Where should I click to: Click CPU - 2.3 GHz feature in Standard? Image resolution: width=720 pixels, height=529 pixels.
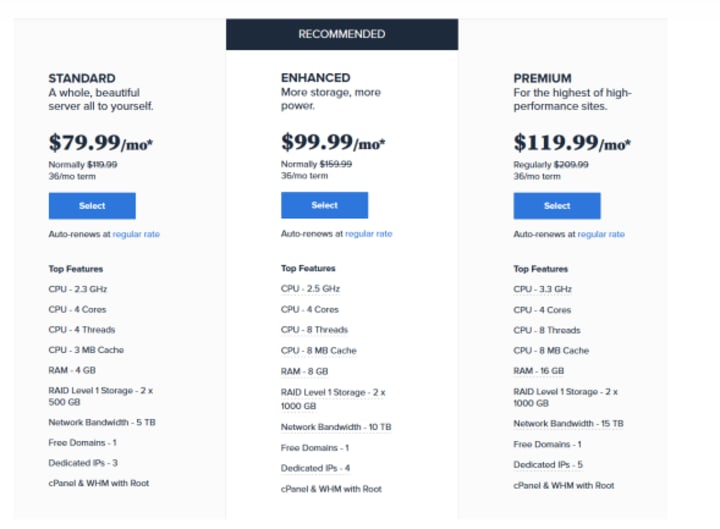(x=78, y=289)
